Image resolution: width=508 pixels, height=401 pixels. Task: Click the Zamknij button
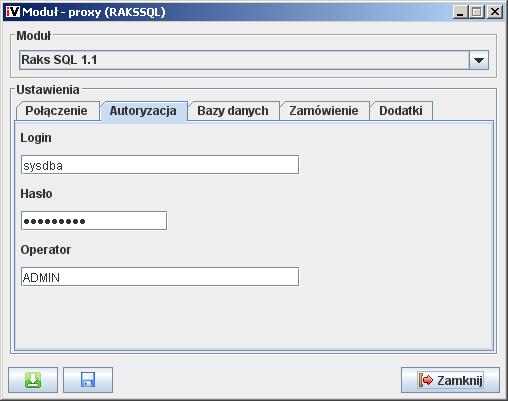[450, 380]
